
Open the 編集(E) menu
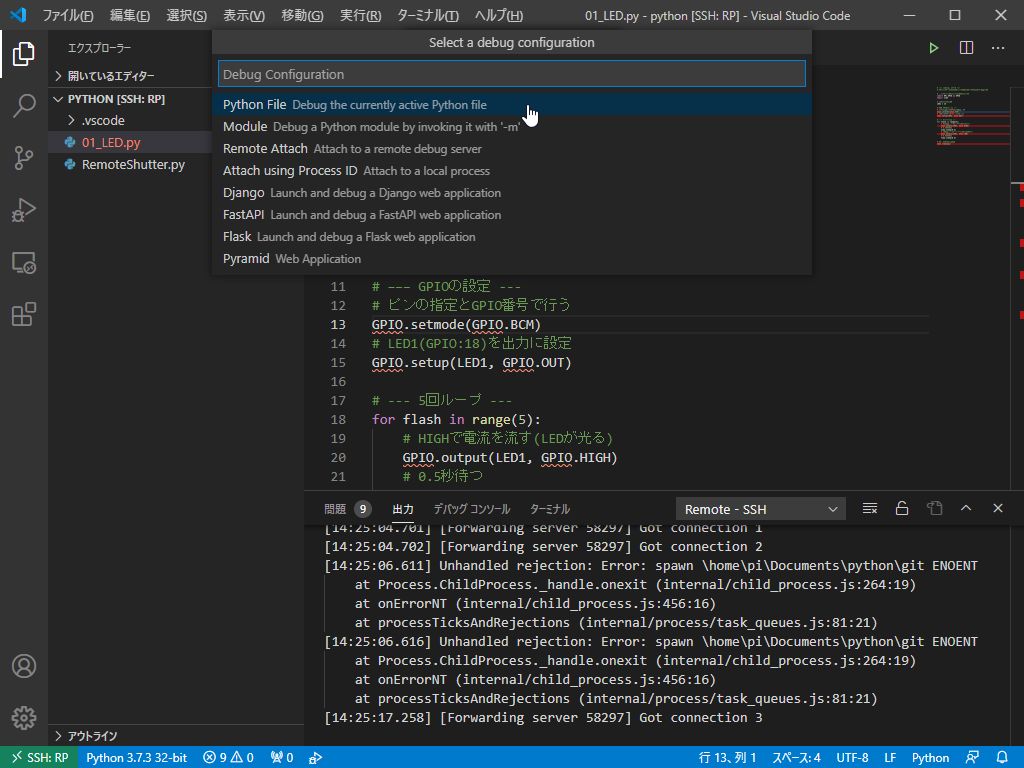pos(129,15)
